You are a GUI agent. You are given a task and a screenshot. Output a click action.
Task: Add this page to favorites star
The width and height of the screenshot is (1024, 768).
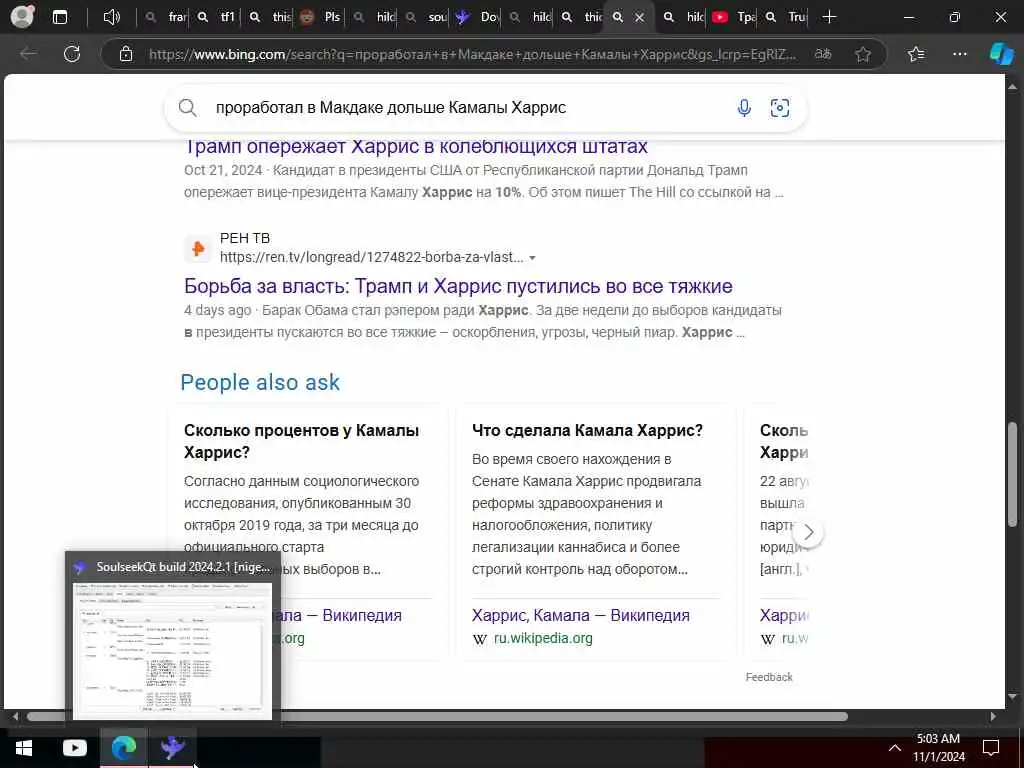point(863,54)
